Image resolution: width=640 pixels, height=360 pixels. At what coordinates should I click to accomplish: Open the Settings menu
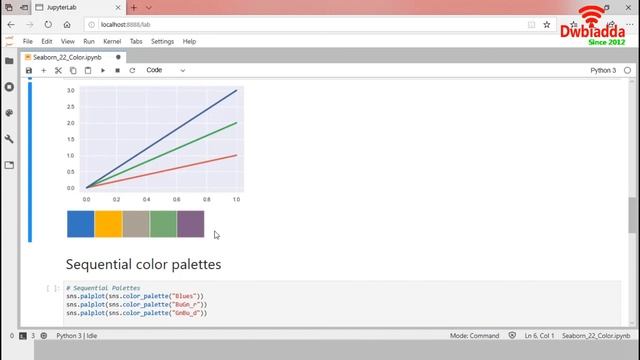tap(162, 42)
